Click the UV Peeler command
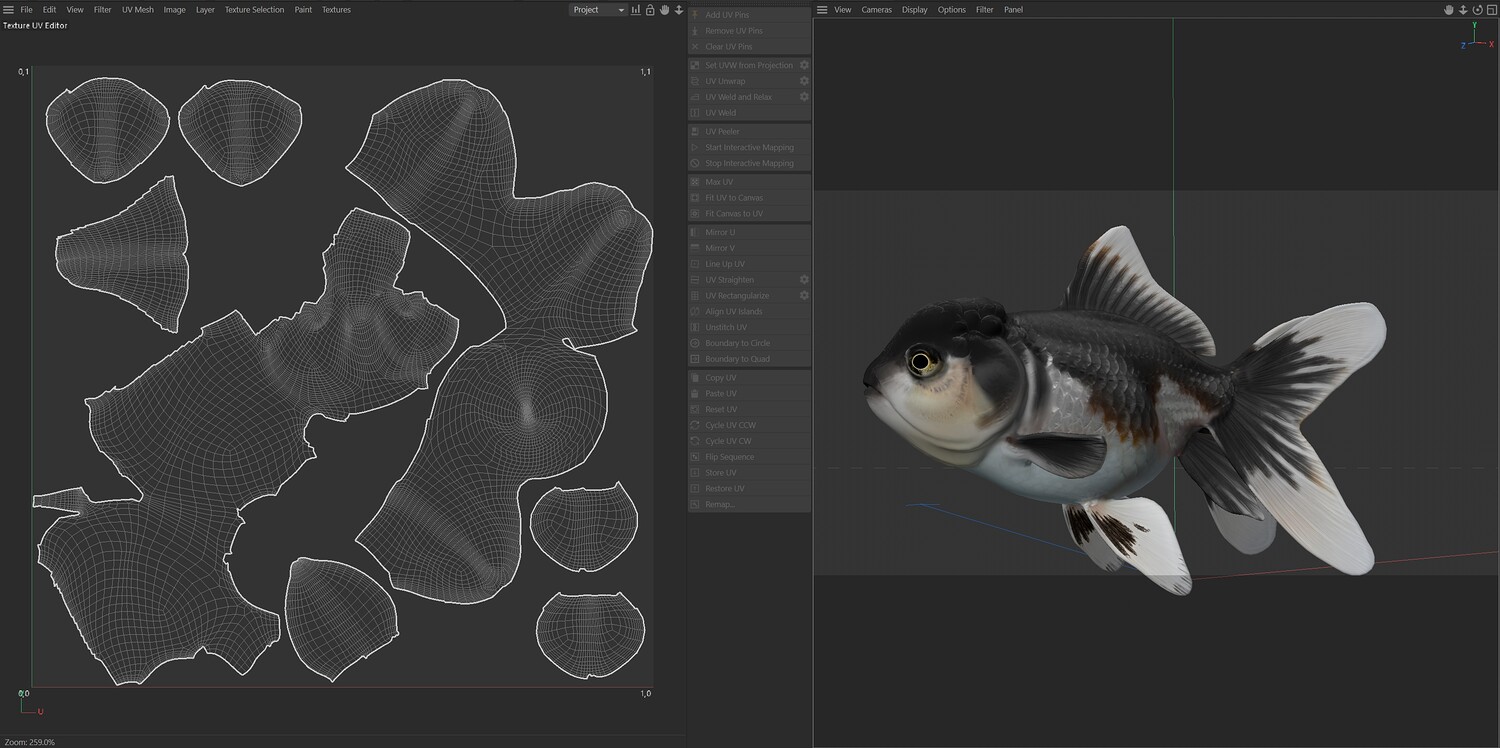Image resolution: width=1500 pixels, height=748 pixels. tap(749, 132)
